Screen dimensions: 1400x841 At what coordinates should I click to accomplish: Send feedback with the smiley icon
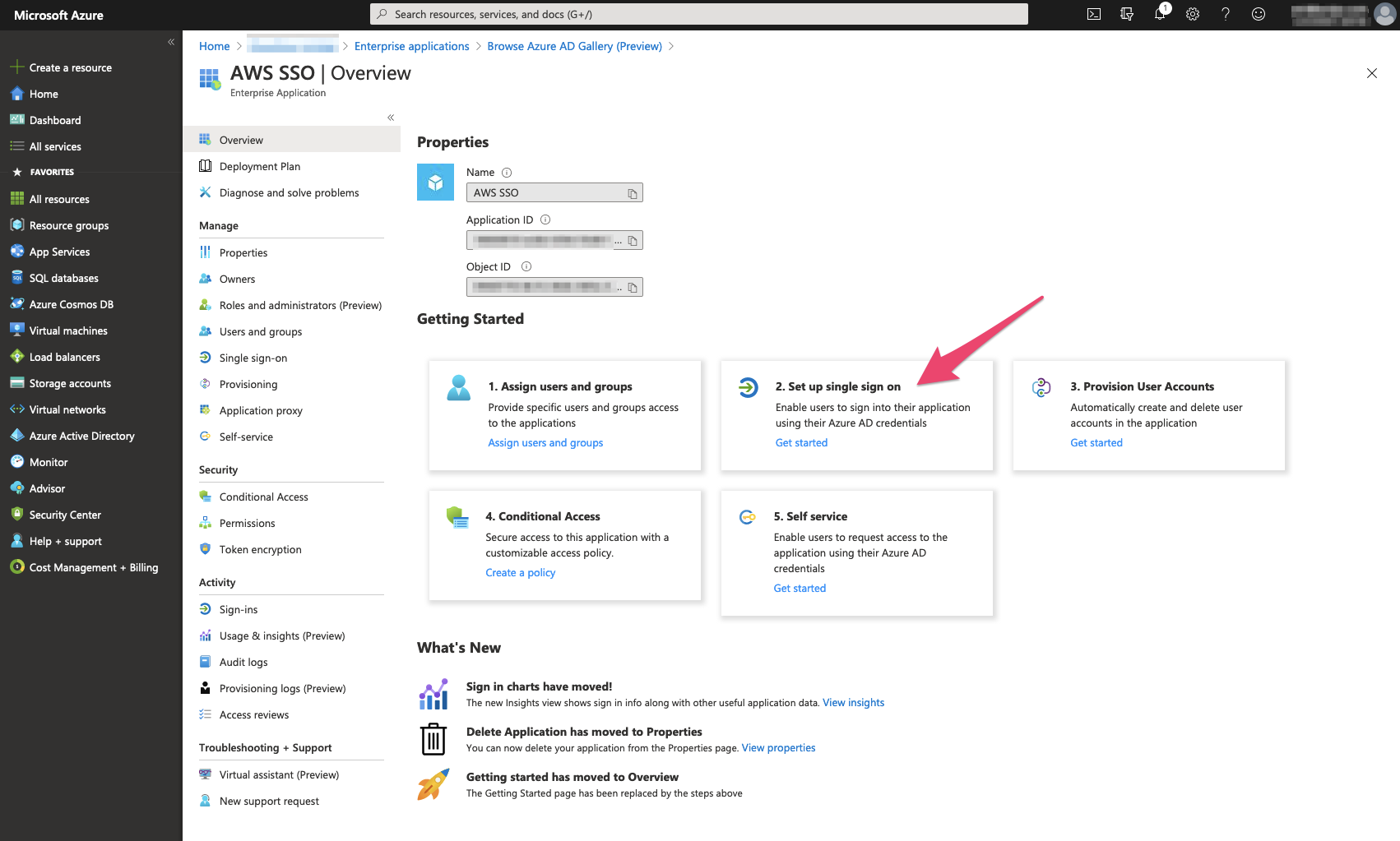tap(1259, 14)
